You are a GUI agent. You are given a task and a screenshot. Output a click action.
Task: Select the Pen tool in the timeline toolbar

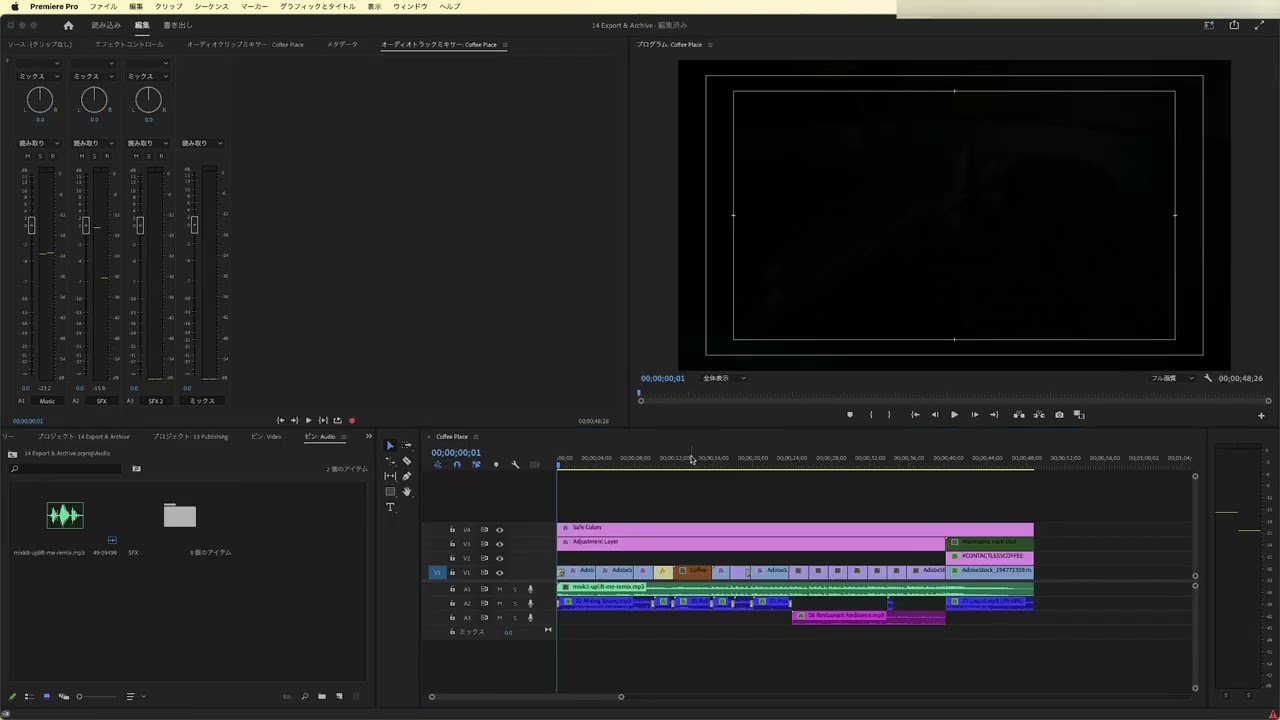click(406, 476)
